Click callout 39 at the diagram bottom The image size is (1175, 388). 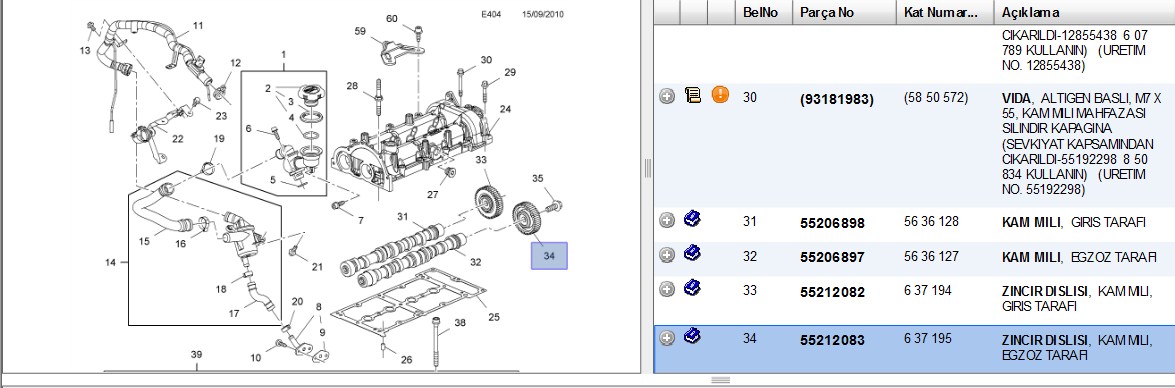[x=196, y=354]
